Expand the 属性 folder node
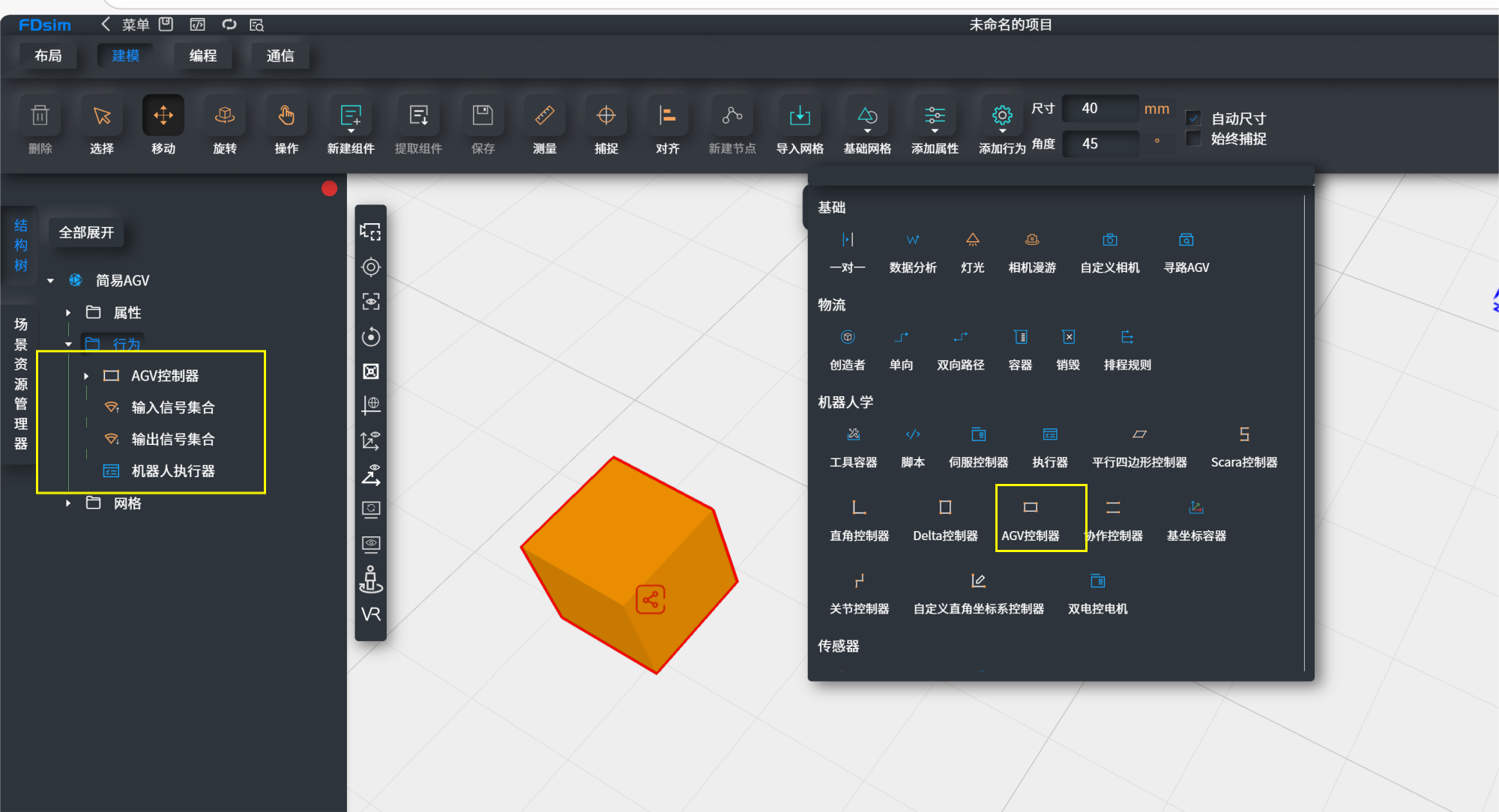 coord(68,313)
